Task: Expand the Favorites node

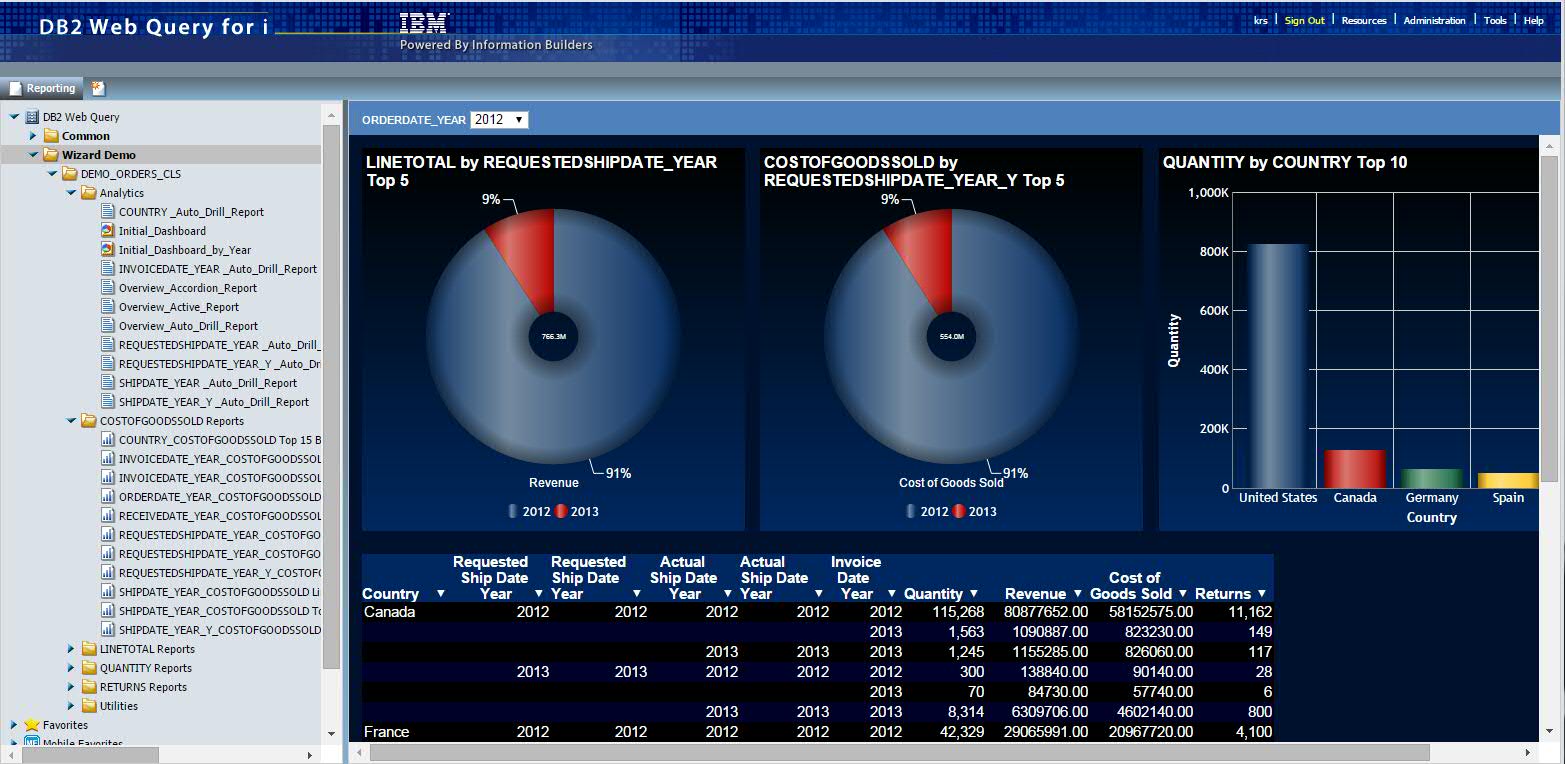Action: point(14,725)
